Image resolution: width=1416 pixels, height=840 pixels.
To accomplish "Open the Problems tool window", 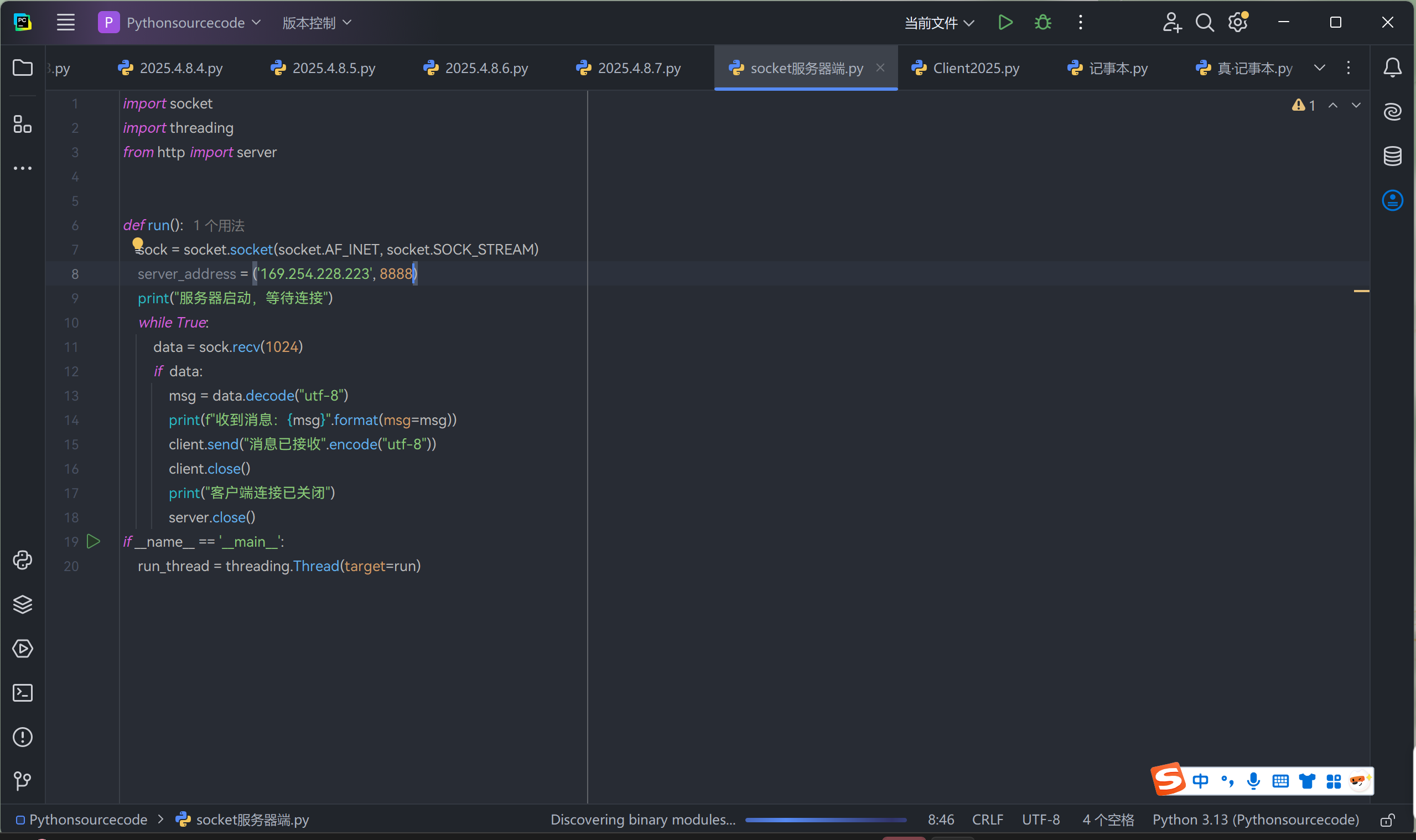I will (x=23, y=737).
